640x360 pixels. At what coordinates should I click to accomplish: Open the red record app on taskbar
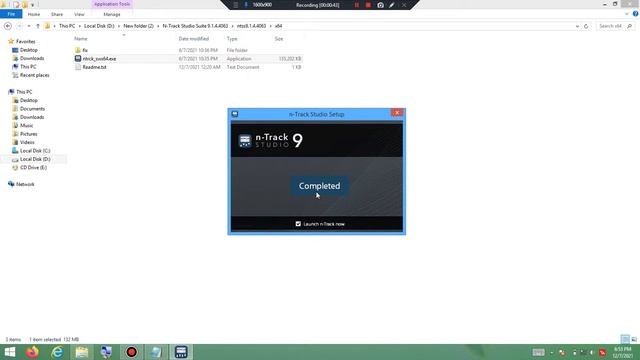[x=131, y=352]
